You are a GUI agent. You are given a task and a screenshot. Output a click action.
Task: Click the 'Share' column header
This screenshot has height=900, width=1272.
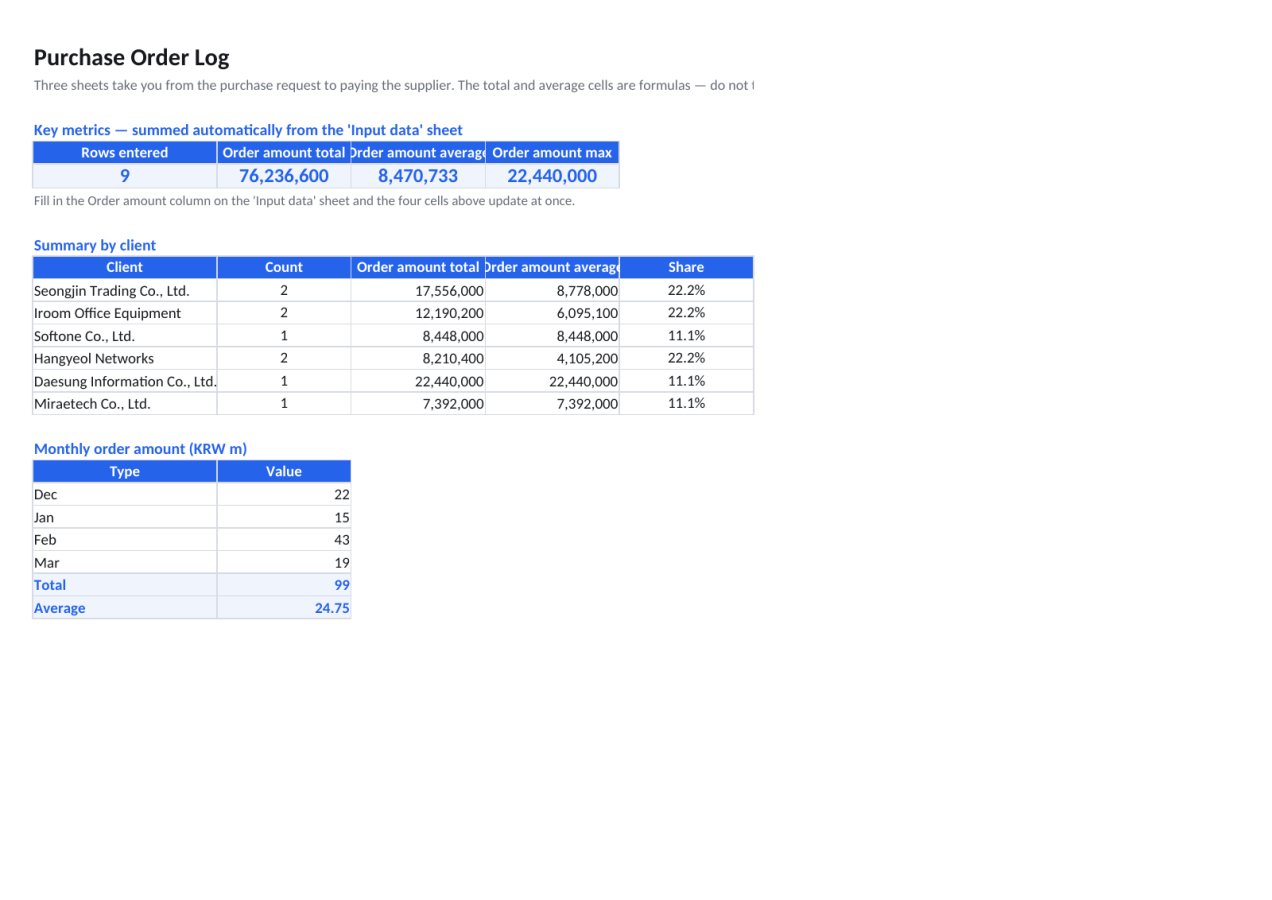pyautogui.click(x=686, y=268)
